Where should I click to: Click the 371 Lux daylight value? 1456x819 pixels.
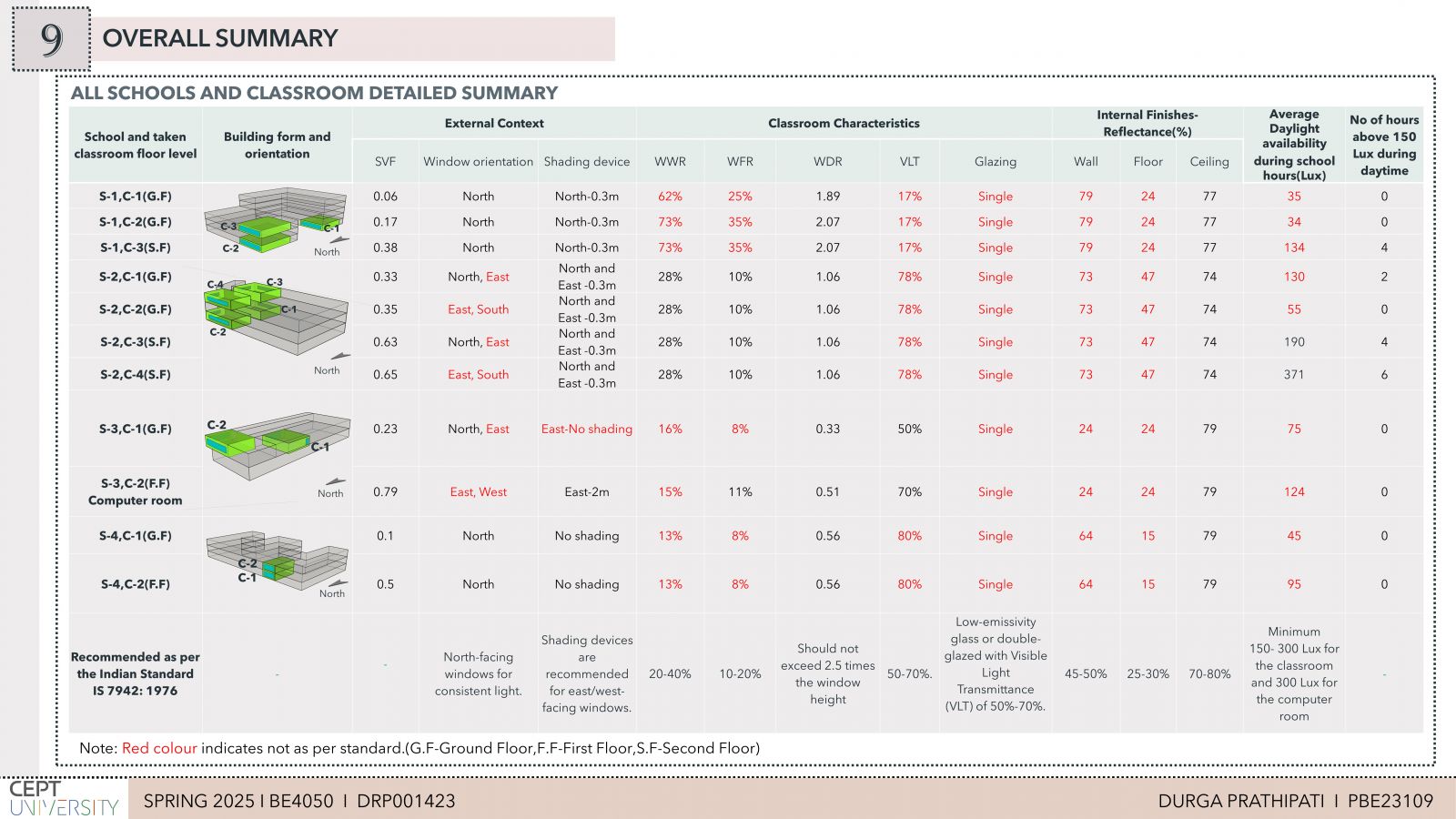coord(1294,374)
